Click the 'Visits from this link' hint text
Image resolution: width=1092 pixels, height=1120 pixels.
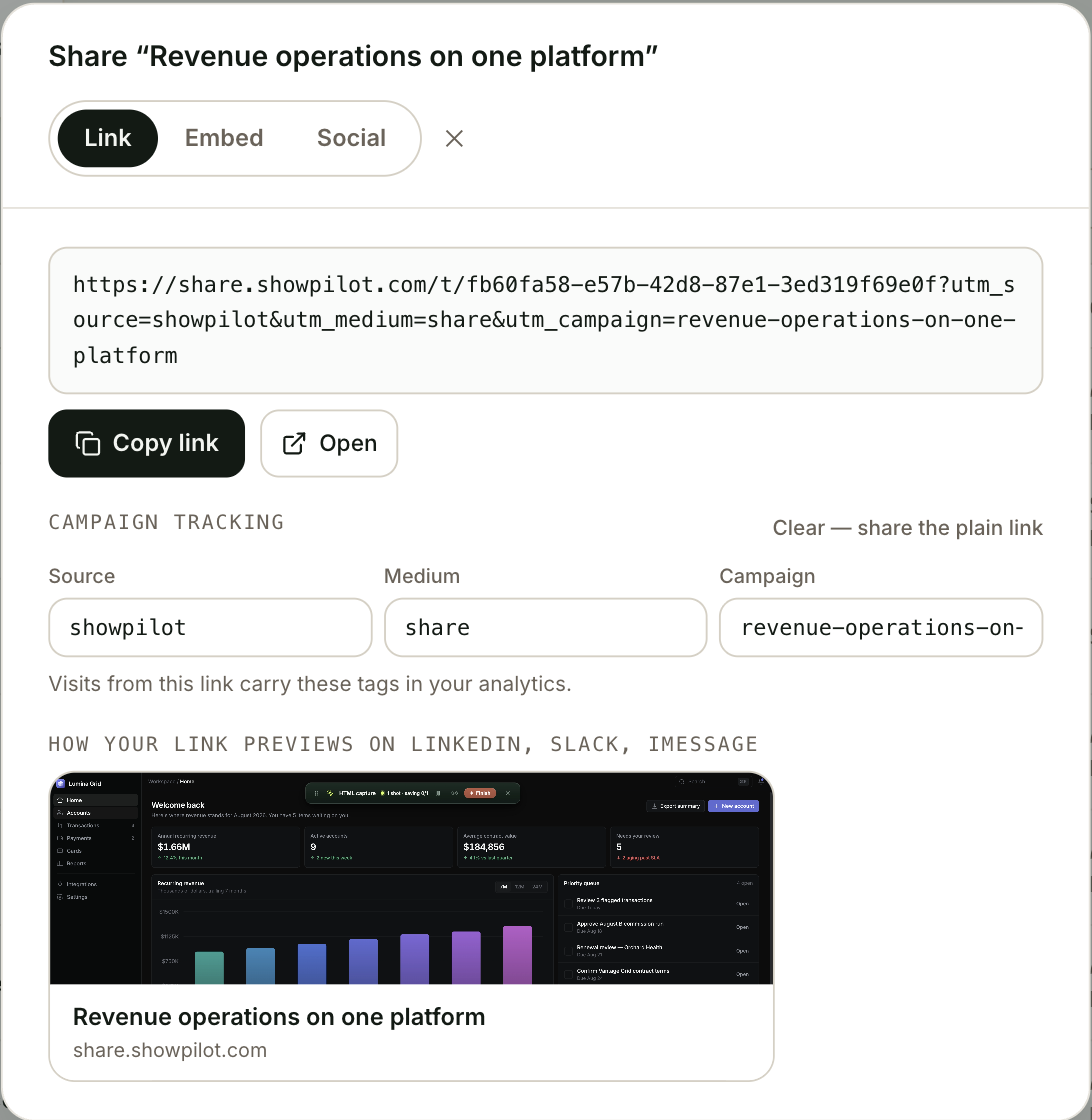(x=310, y=684)
